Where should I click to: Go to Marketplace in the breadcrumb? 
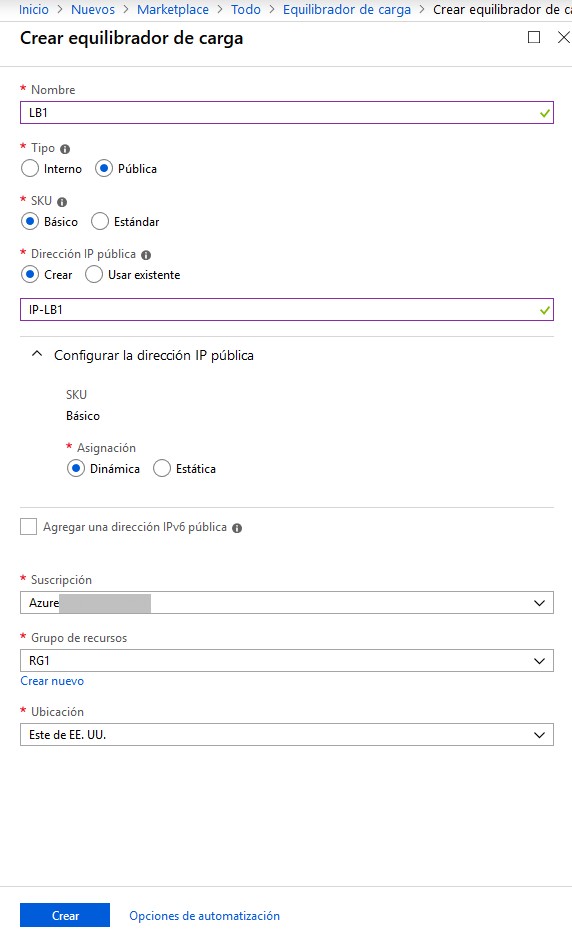[173, 10]
